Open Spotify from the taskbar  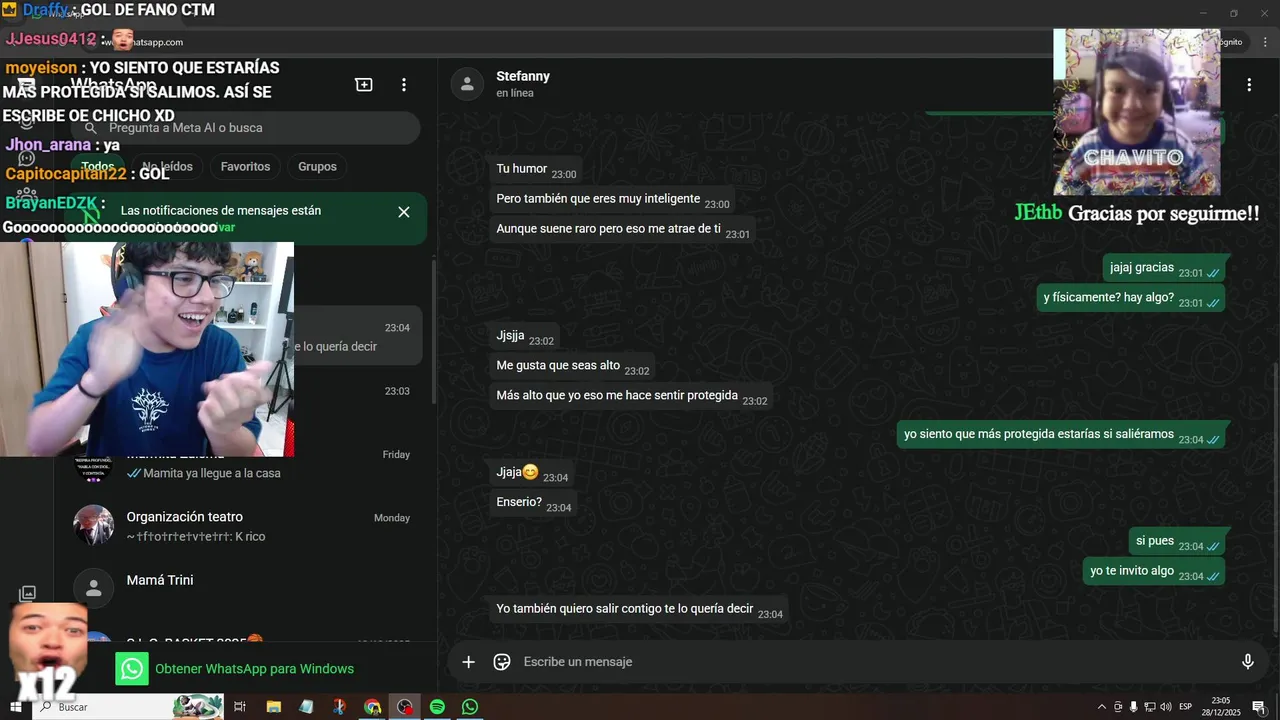(437, 707)
